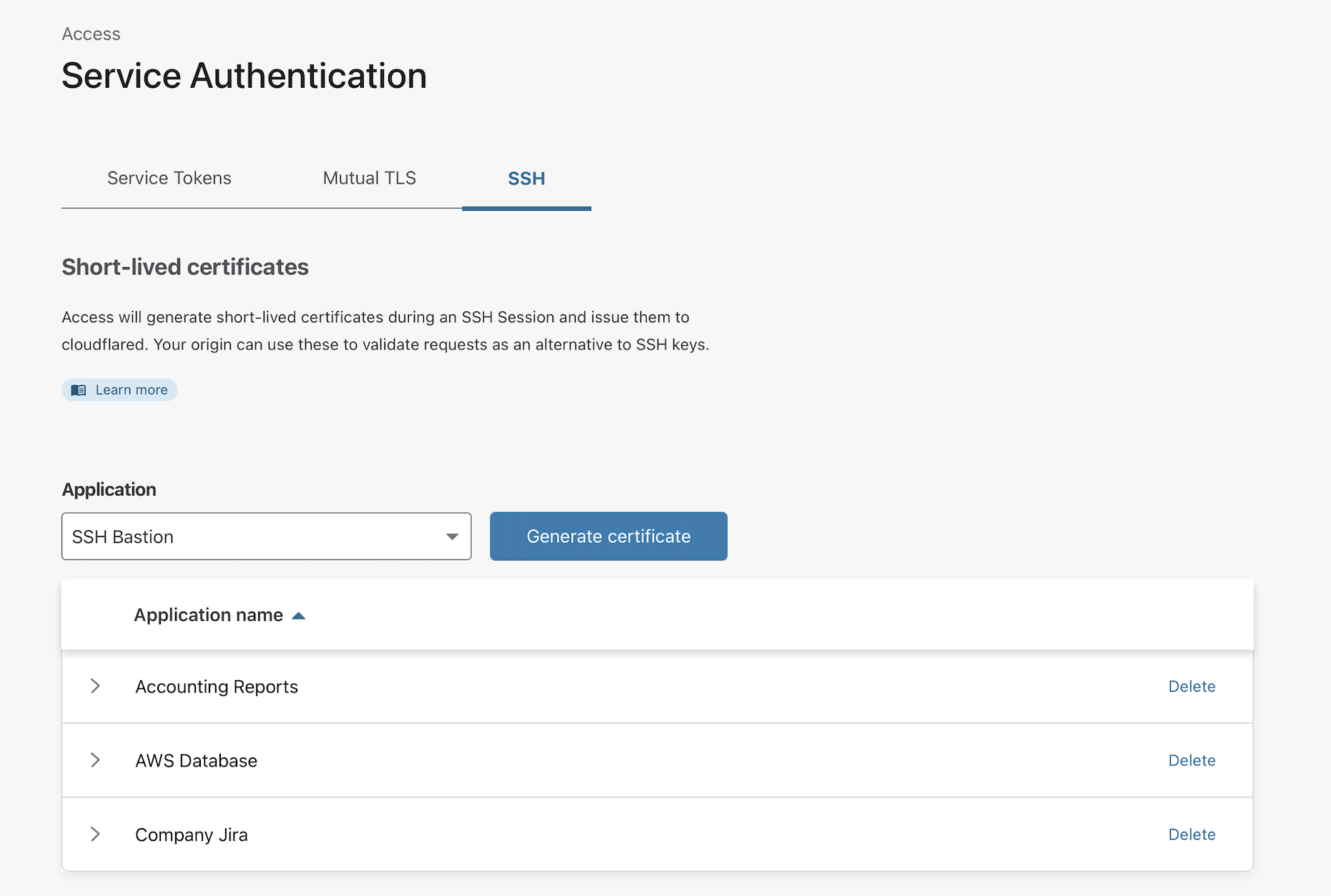Open the Application dropdown showing SSH Bastion

point(265,537)
